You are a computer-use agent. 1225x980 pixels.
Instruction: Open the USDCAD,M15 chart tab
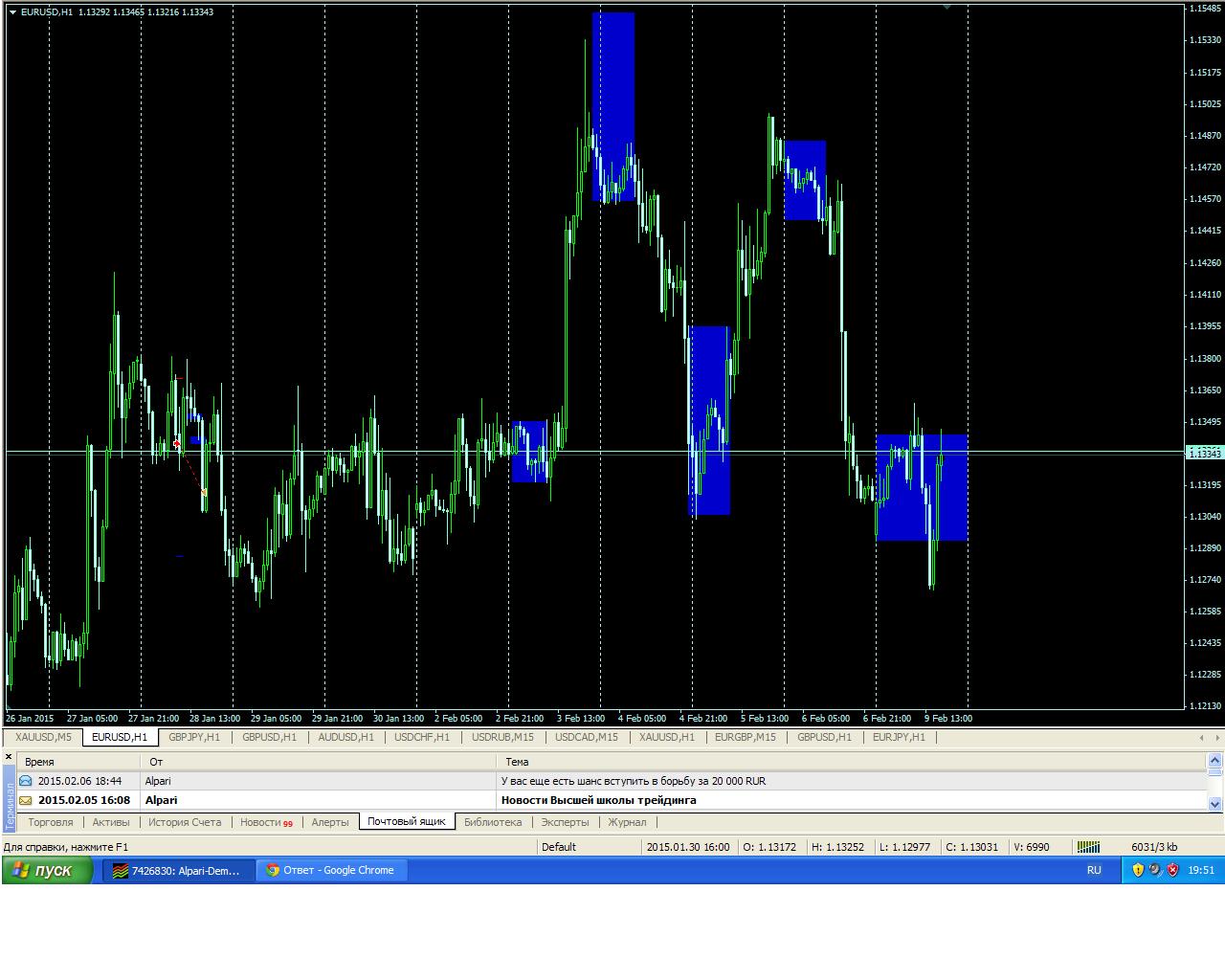tap(586, 737)
